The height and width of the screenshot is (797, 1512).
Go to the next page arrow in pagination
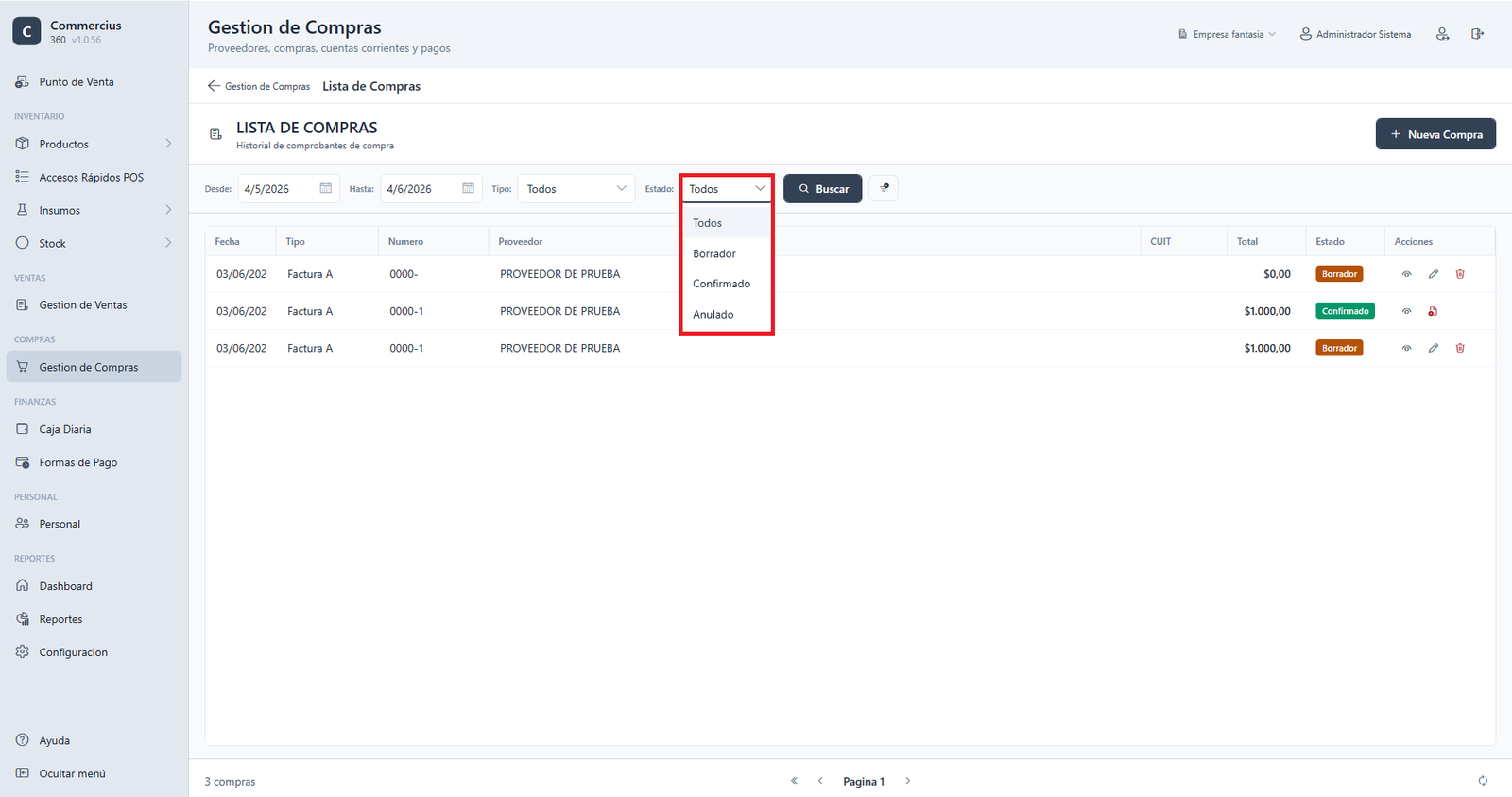point(907,781)
